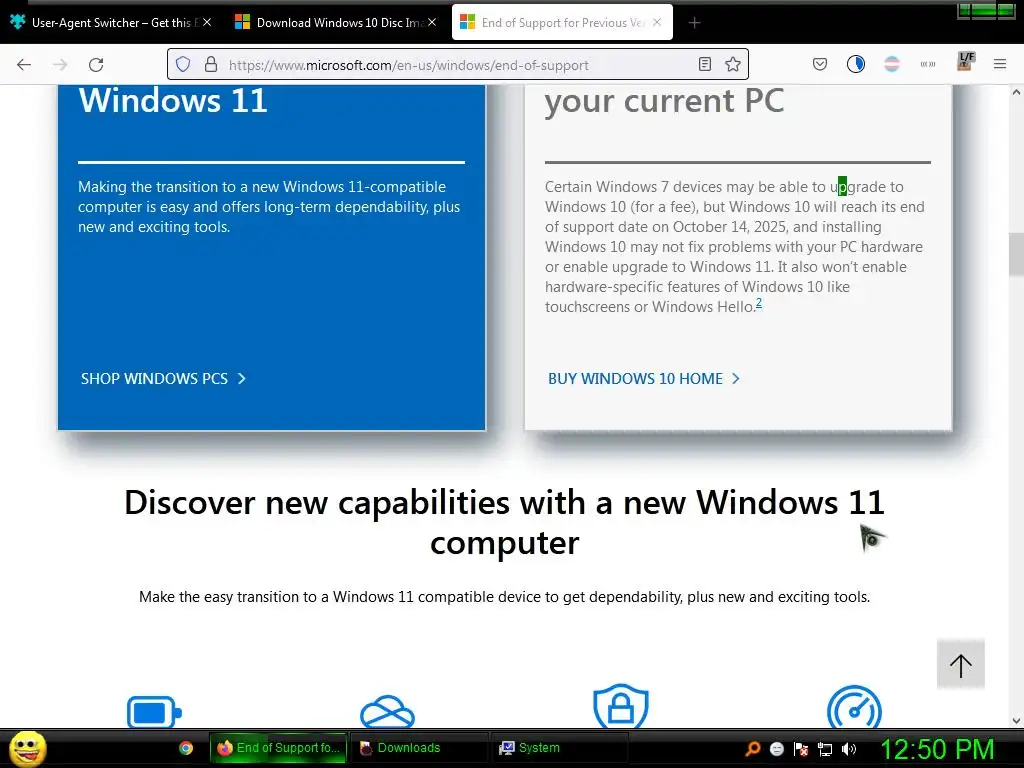Click the green meter widget at top-right
The image size is (1024, 768).
click(x=986, y=10)
